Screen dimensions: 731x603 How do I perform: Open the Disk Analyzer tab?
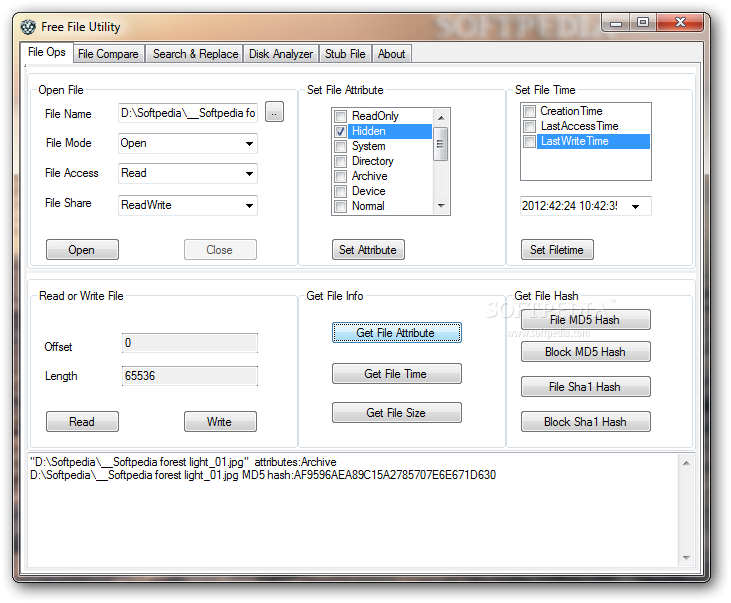(281, 54)
